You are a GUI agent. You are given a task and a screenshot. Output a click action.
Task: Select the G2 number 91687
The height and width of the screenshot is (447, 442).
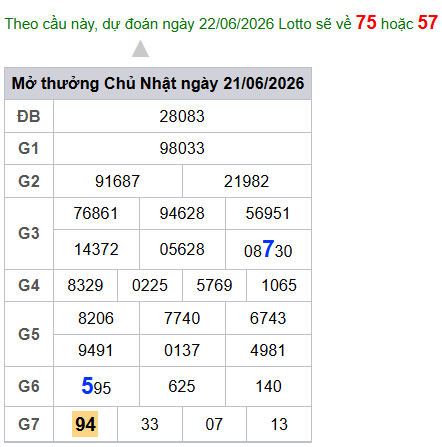[117, 181]
